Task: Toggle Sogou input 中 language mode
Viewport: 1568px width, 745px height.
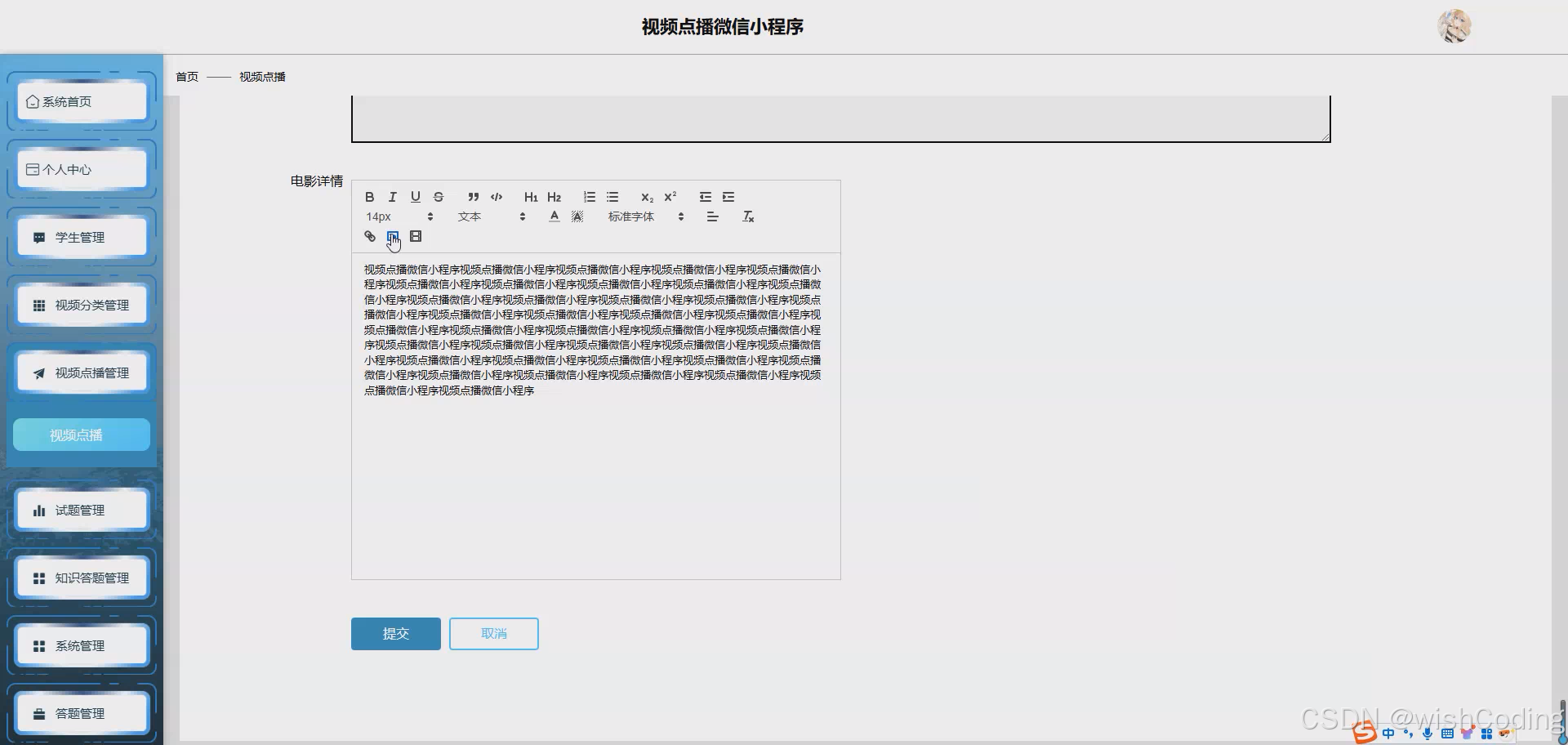Action: click(1388, 734)
